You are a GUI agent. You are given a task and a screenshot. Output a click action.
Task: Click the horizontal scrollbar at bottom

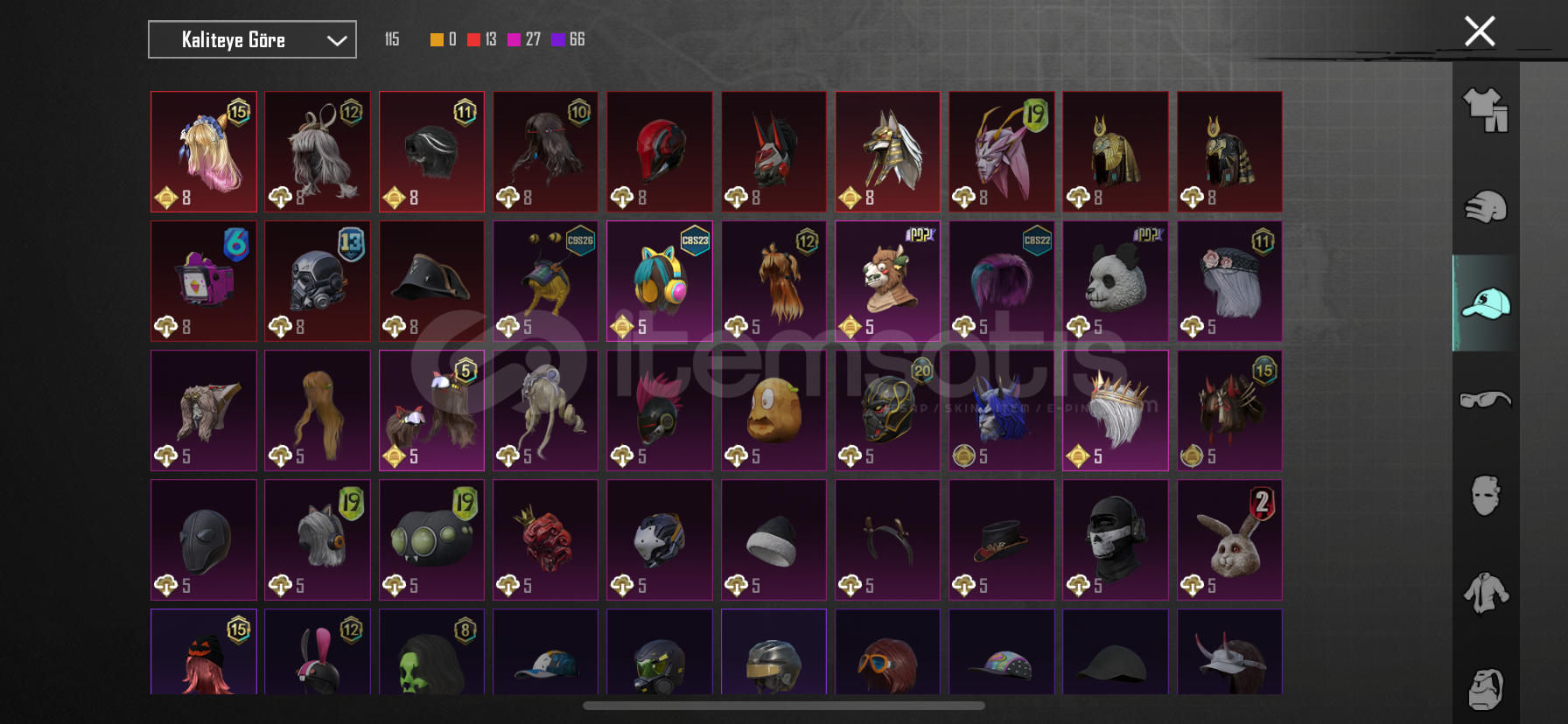coord(784,706)
